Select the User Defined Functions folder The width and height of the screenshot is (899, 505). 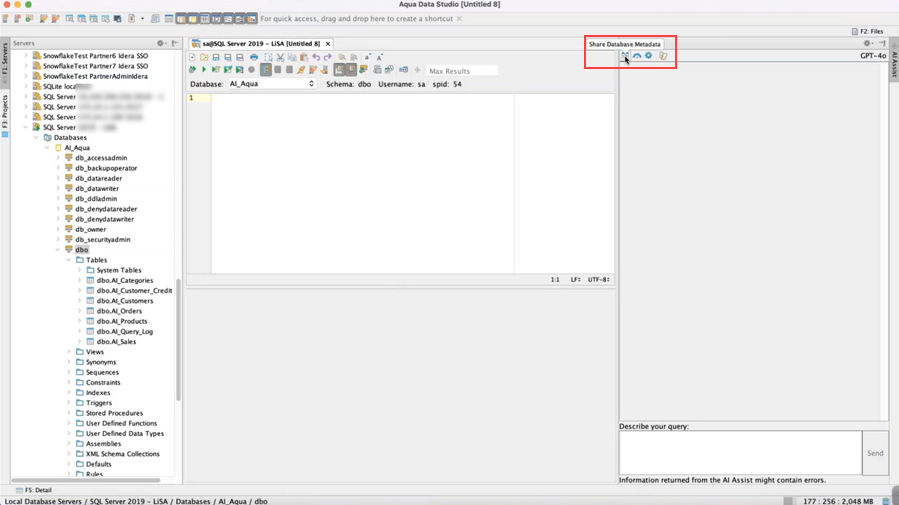(x=121, y=423)
